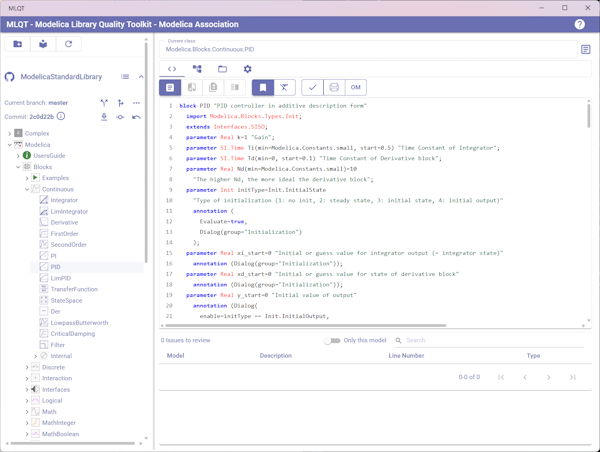Expand the Math tree node
600x452 pixels.
(x=27, y=412)
